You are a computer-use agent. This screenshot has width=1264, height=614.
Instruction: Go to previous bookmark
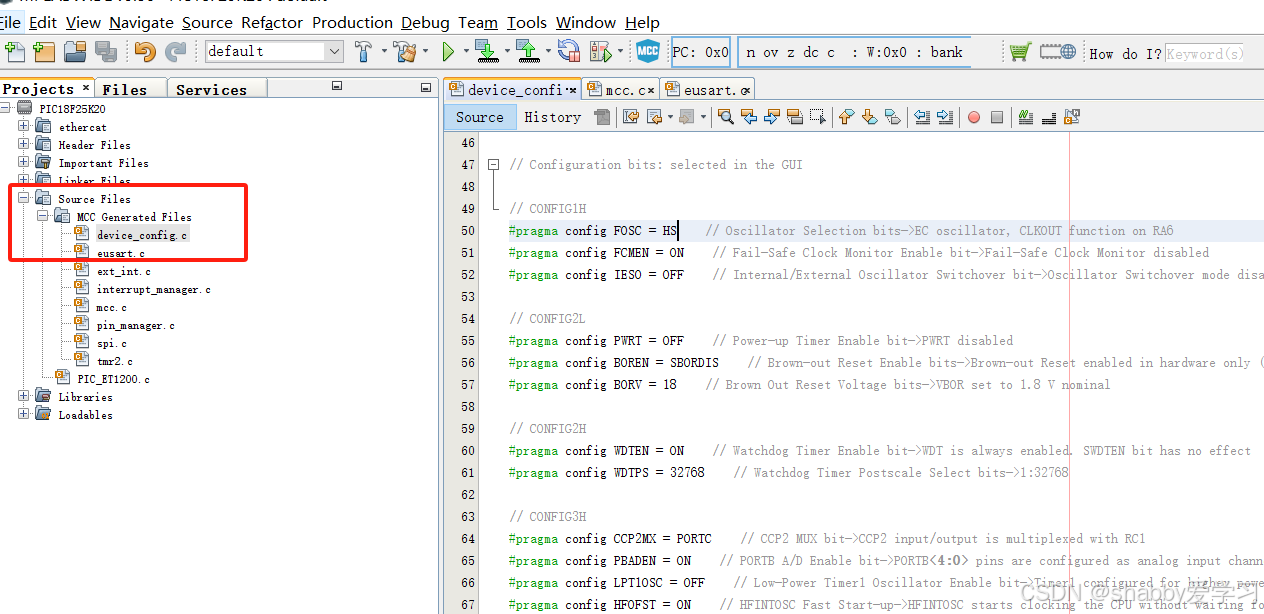[846, 117]
